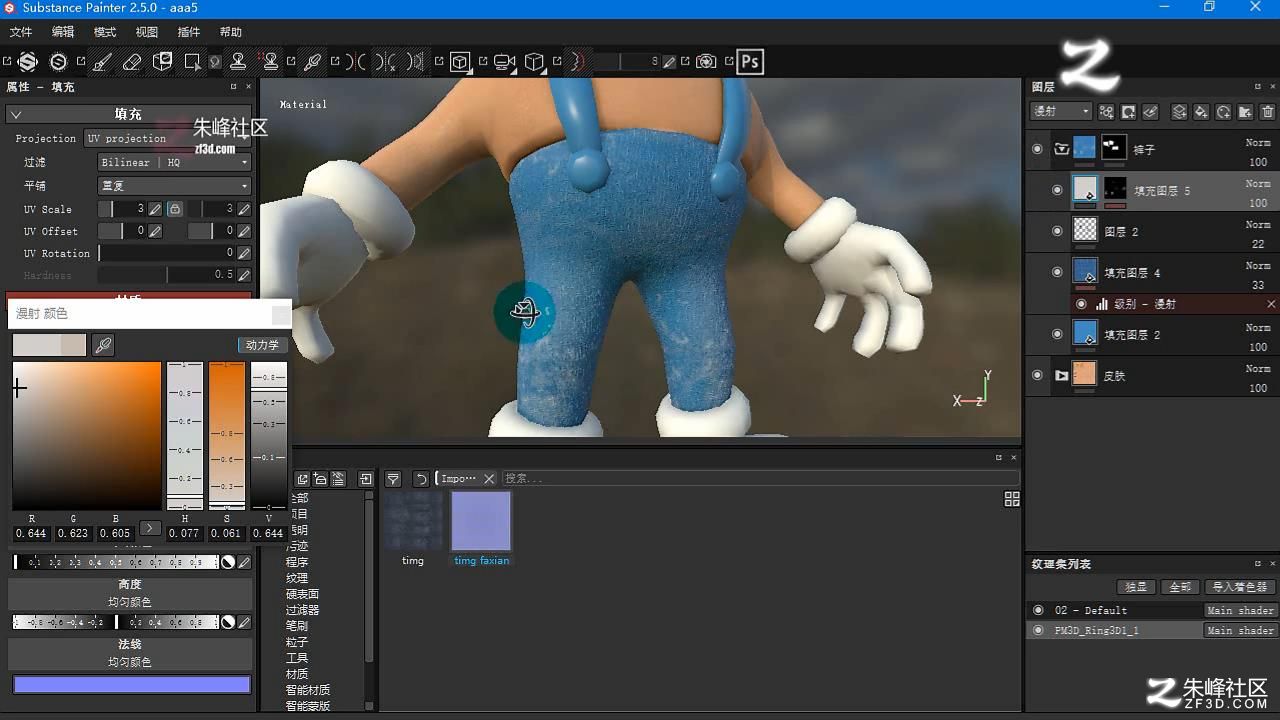Open the 漫射 channel dropdown in Layers
This screenshot has width=1280, height=720.
1061,112
